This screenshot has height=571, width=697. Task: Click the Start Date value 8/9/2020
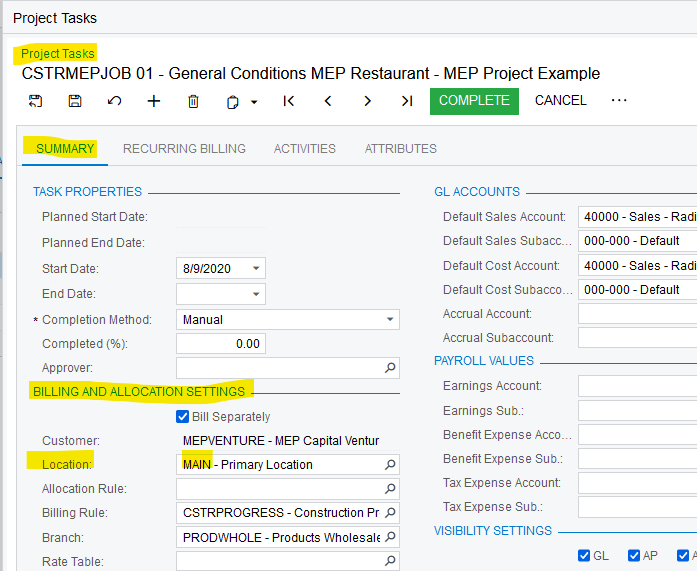[x=207, y=269]
